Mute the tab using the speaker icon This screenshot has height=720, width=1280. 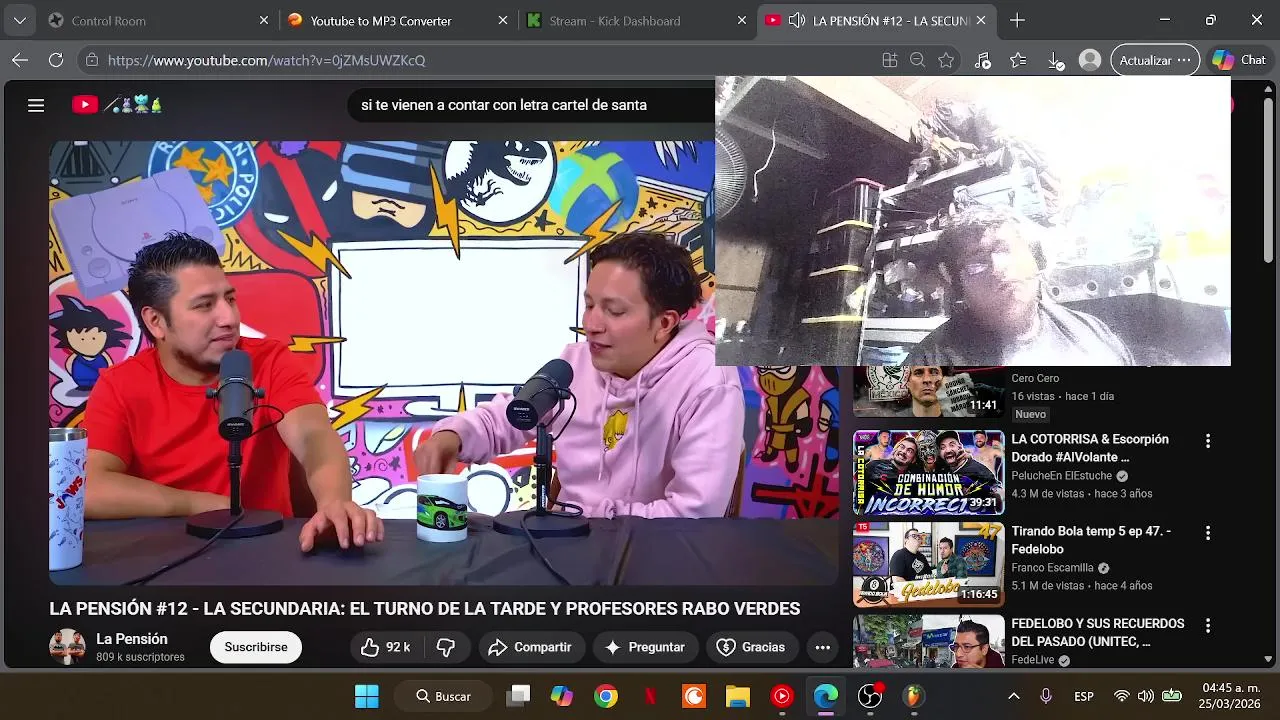pyautogui.click(x=797, y=20)
